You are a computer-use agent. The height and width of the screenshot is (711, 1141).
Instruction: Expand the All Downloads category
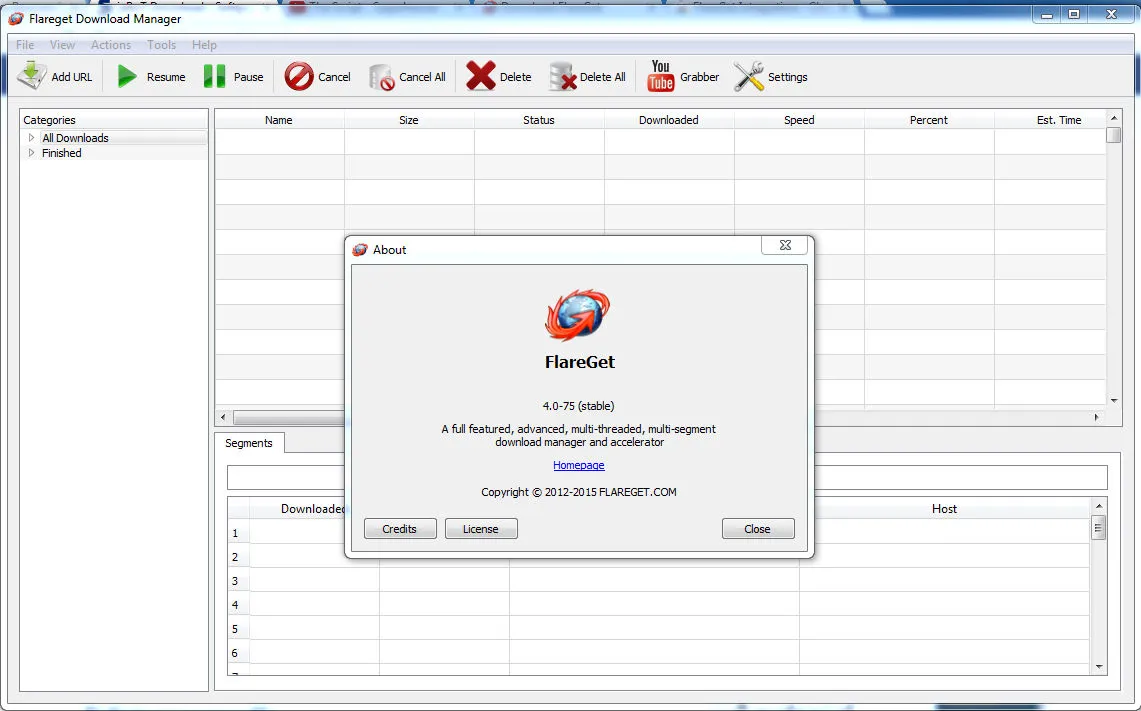coord(31,138)
